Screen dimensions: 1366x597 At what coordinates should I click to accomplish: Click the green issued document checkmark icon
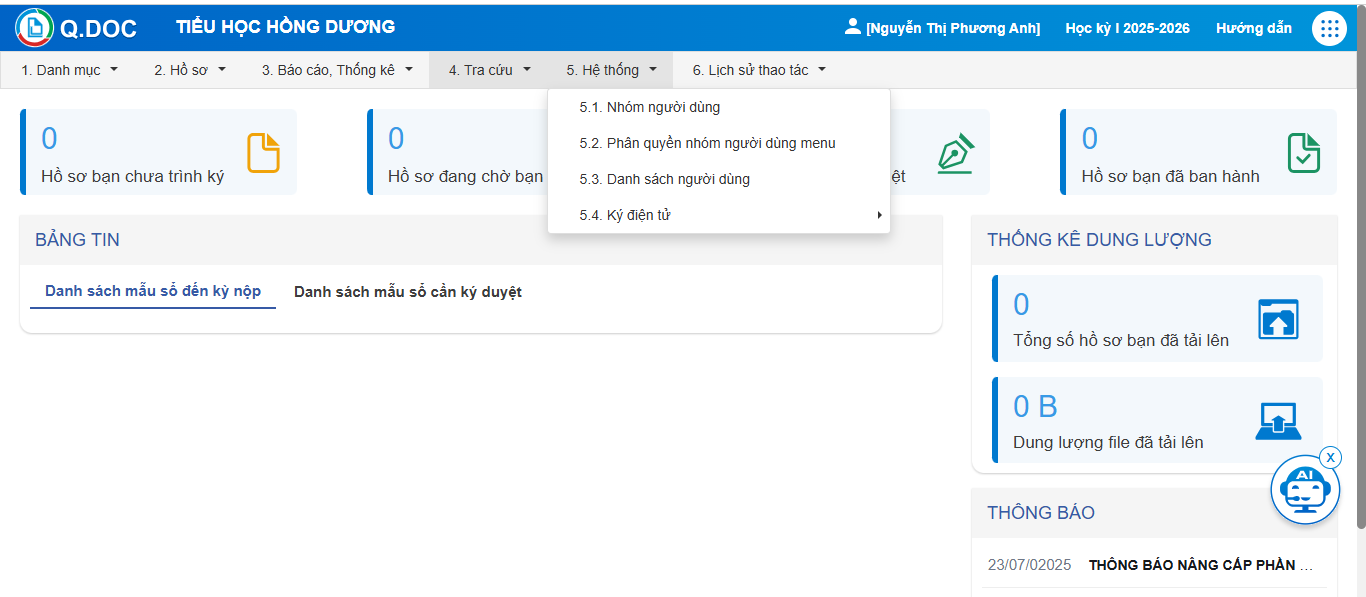click(x=1303, y=153)
